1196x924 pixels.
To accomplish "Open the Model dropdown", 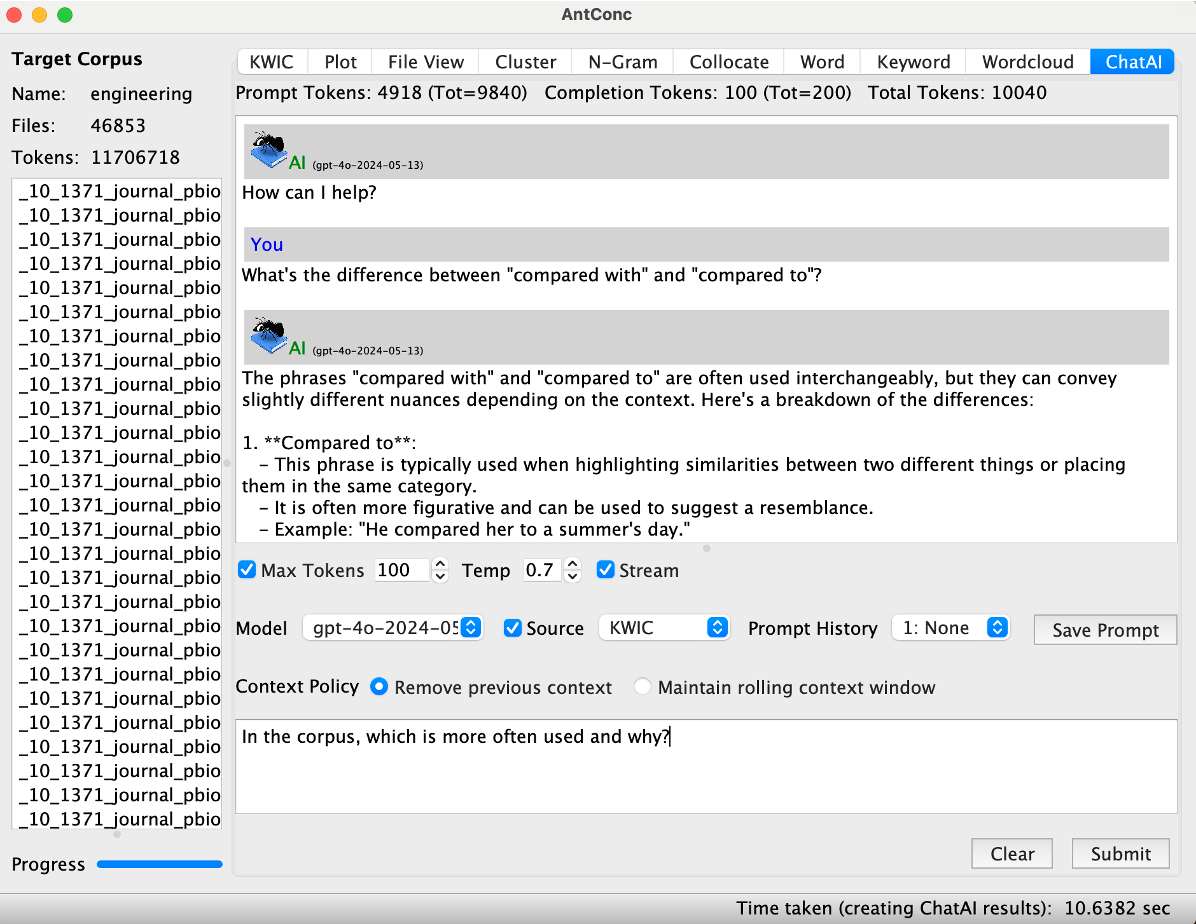I will [x=392, y=628].
